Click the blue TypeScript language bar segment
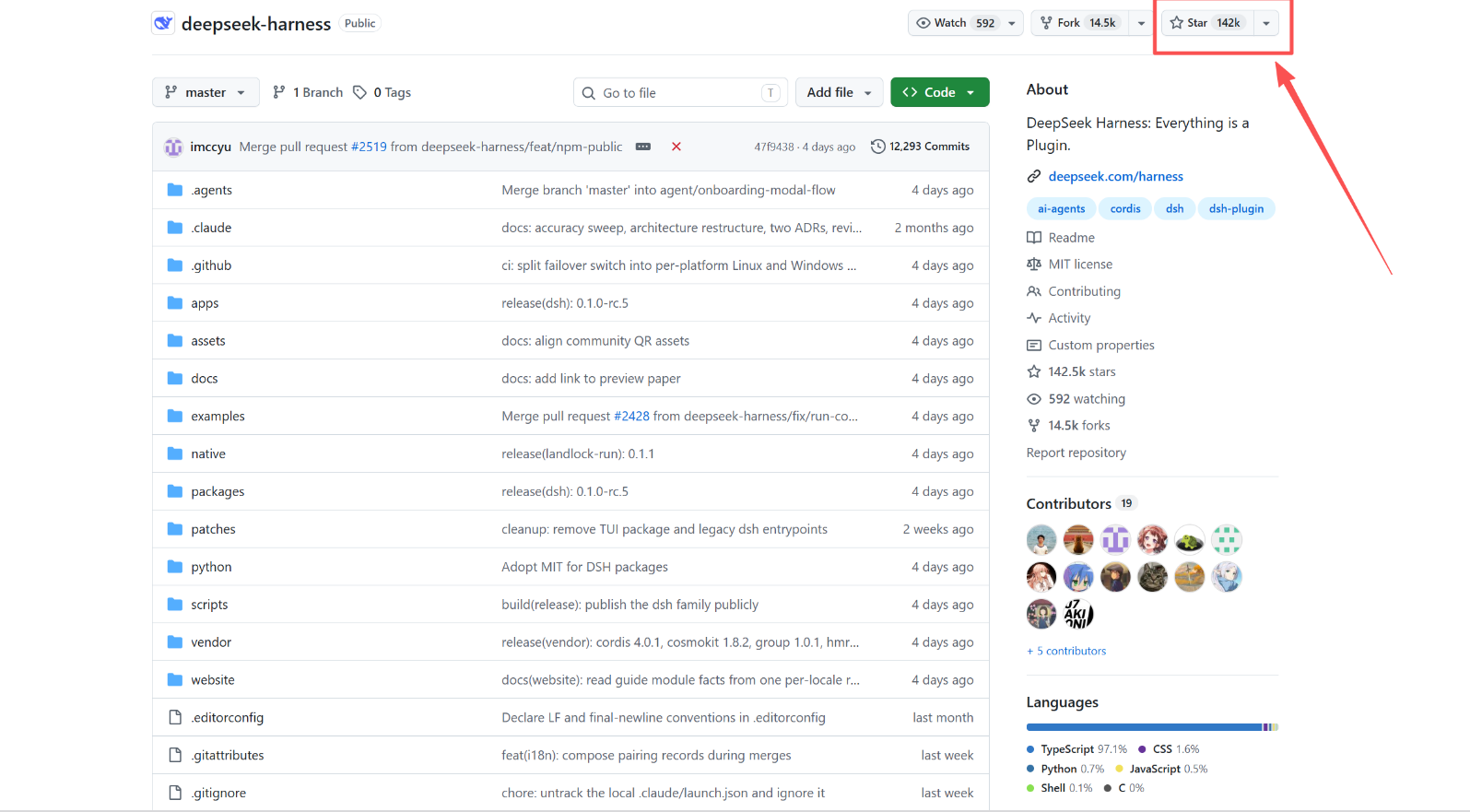Image resolution: width=1470 pixels, height=812 pixels. [x=1144, y=727]
